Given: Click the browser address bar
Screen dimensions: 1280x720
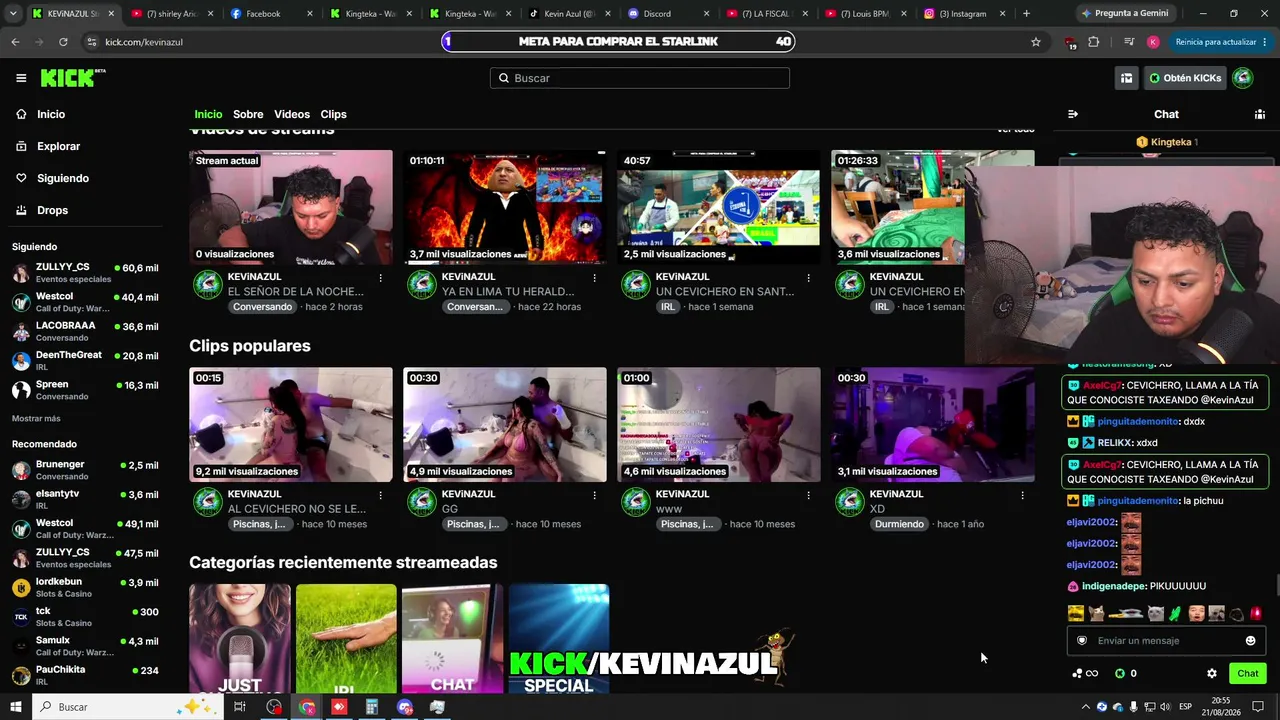Looking at the screenshot, I should pyautogui.click(x=560, y=42).
